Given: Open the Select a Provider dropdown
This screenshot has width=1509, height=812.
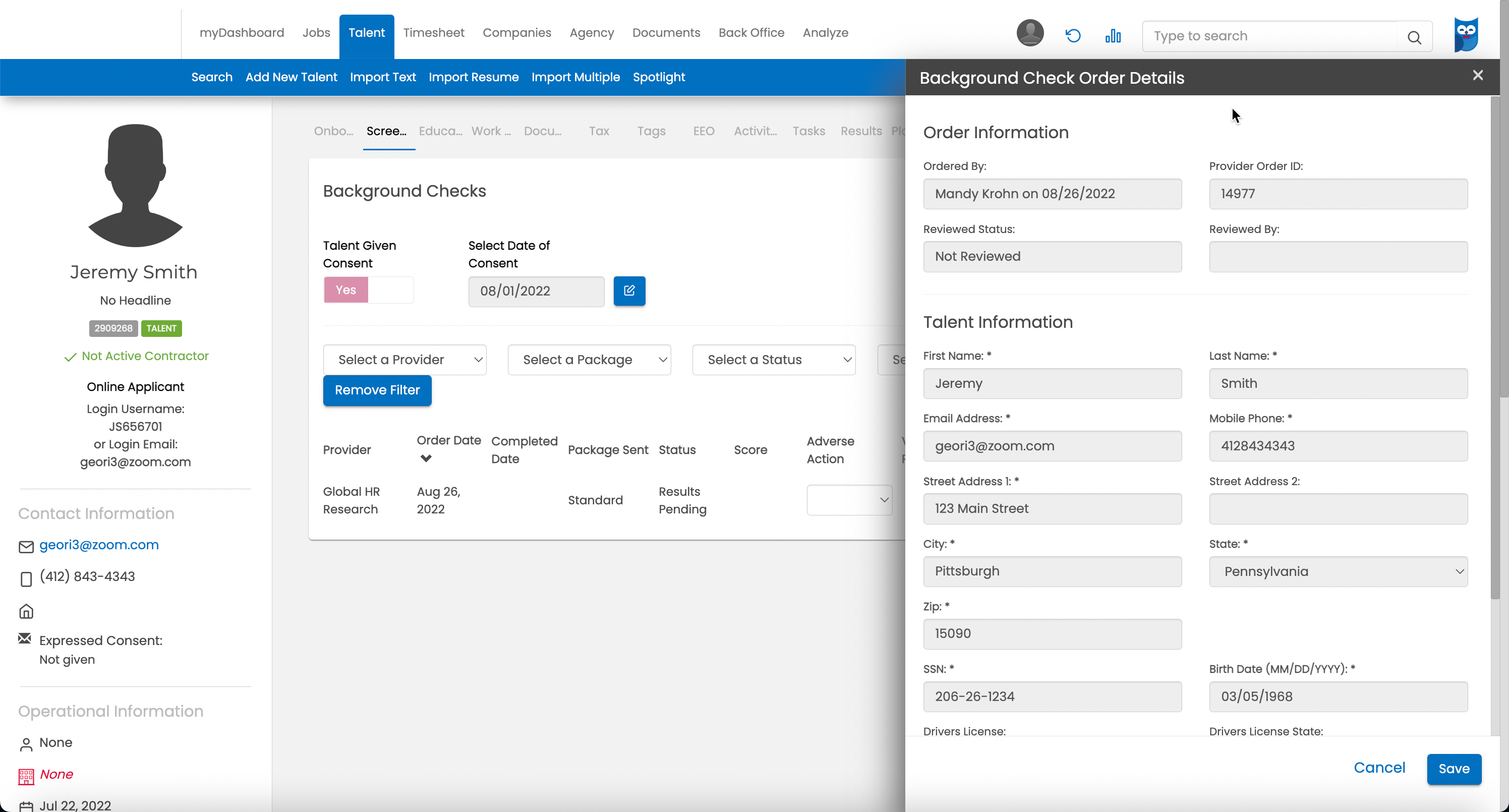Looking at the screenshot, I should 405,360.
